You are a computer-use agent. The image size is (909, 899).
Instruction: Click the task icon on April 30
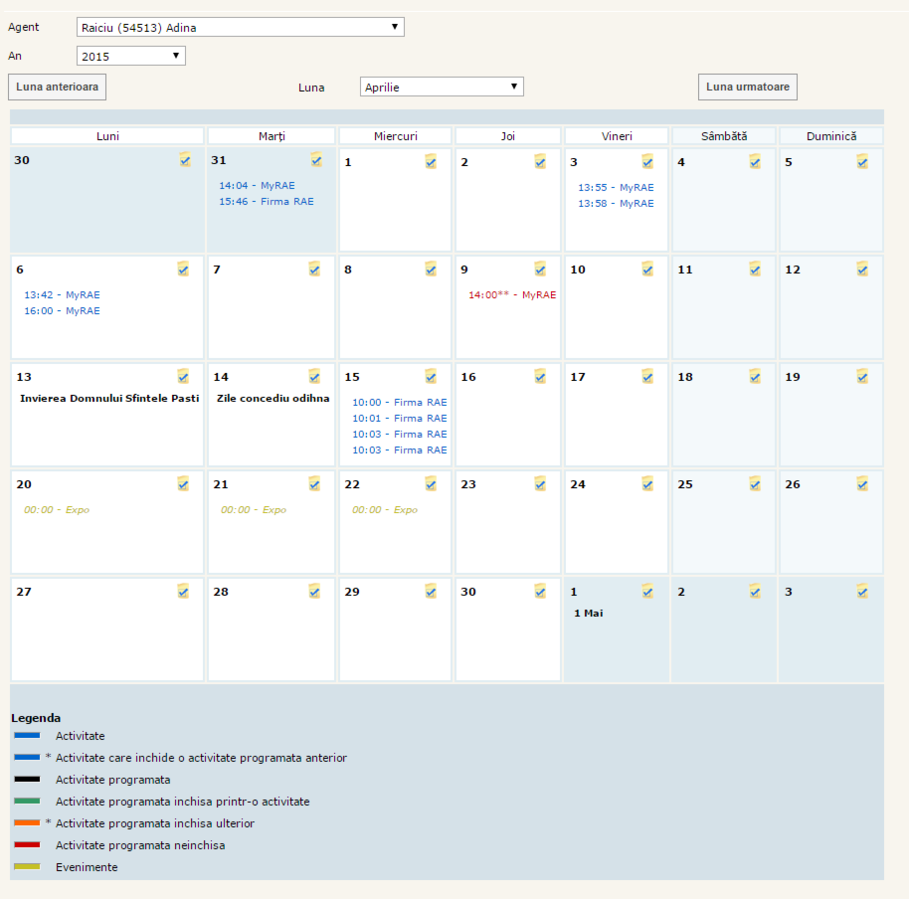(x=540, y=591)
